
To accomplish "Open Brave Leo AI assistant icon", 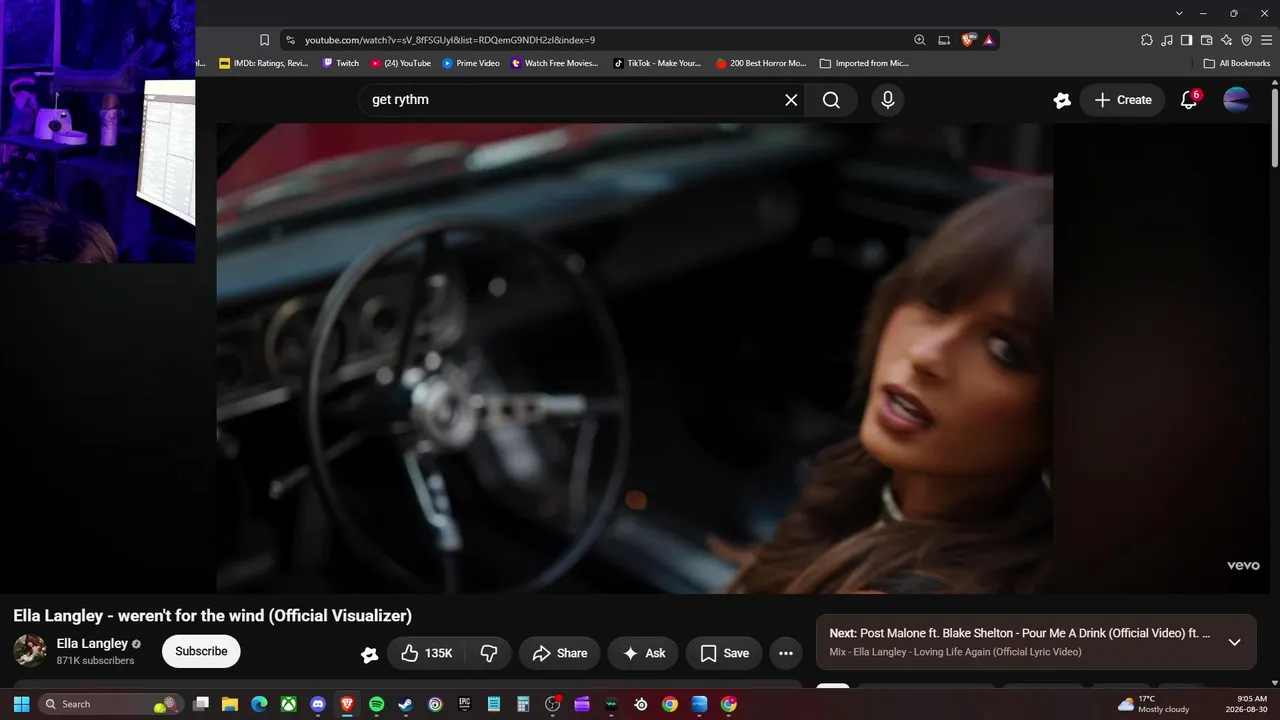I will (x=1226, y=40).
